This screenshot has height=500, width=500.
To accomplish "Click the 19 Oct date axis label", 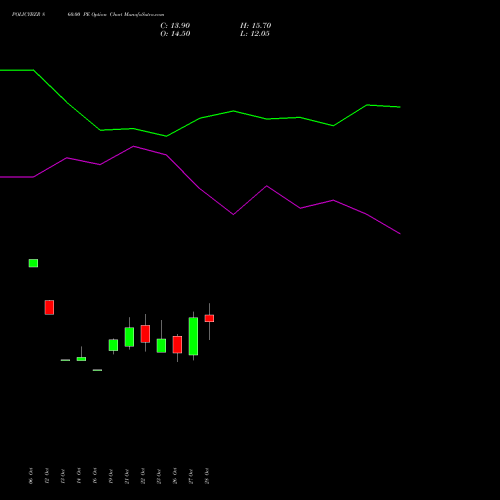I will click(111, 476).
